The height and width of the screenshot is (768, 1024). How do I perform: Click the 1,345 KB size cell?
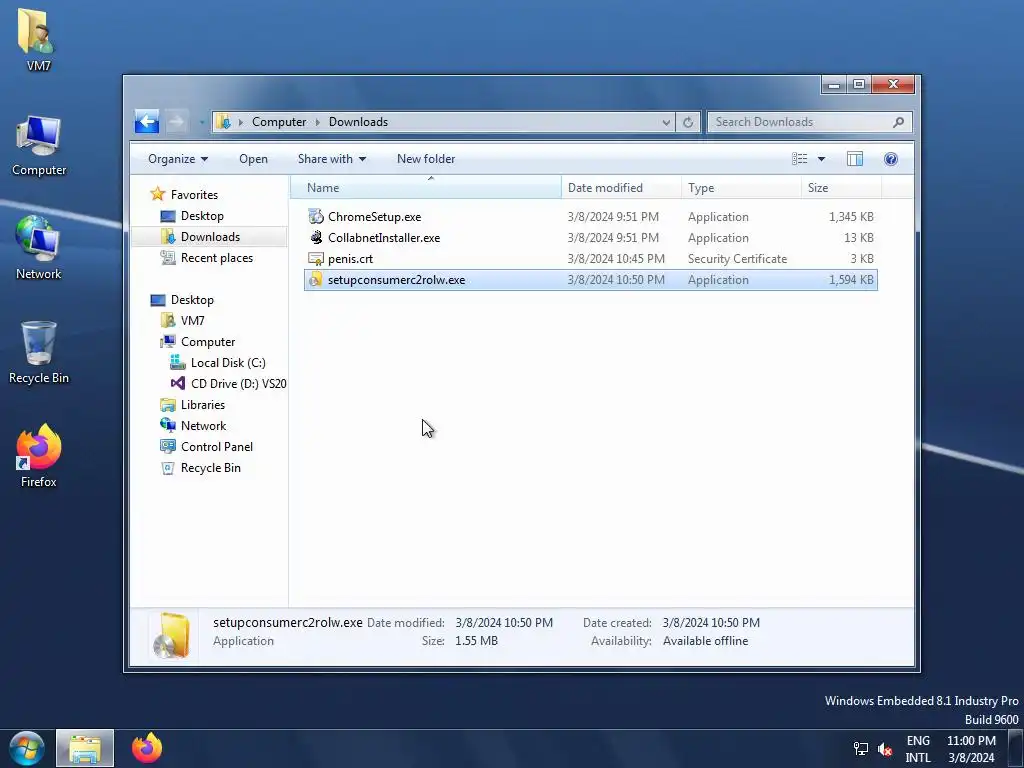coord(851,217)
